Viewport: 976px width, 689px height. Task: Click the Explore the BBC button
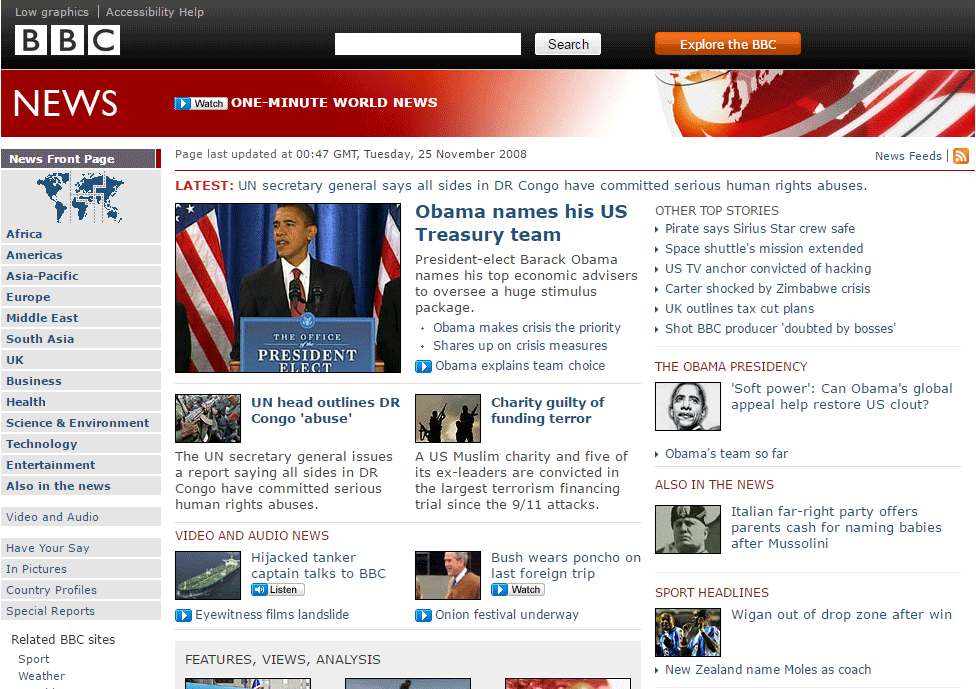pos(727,43)
